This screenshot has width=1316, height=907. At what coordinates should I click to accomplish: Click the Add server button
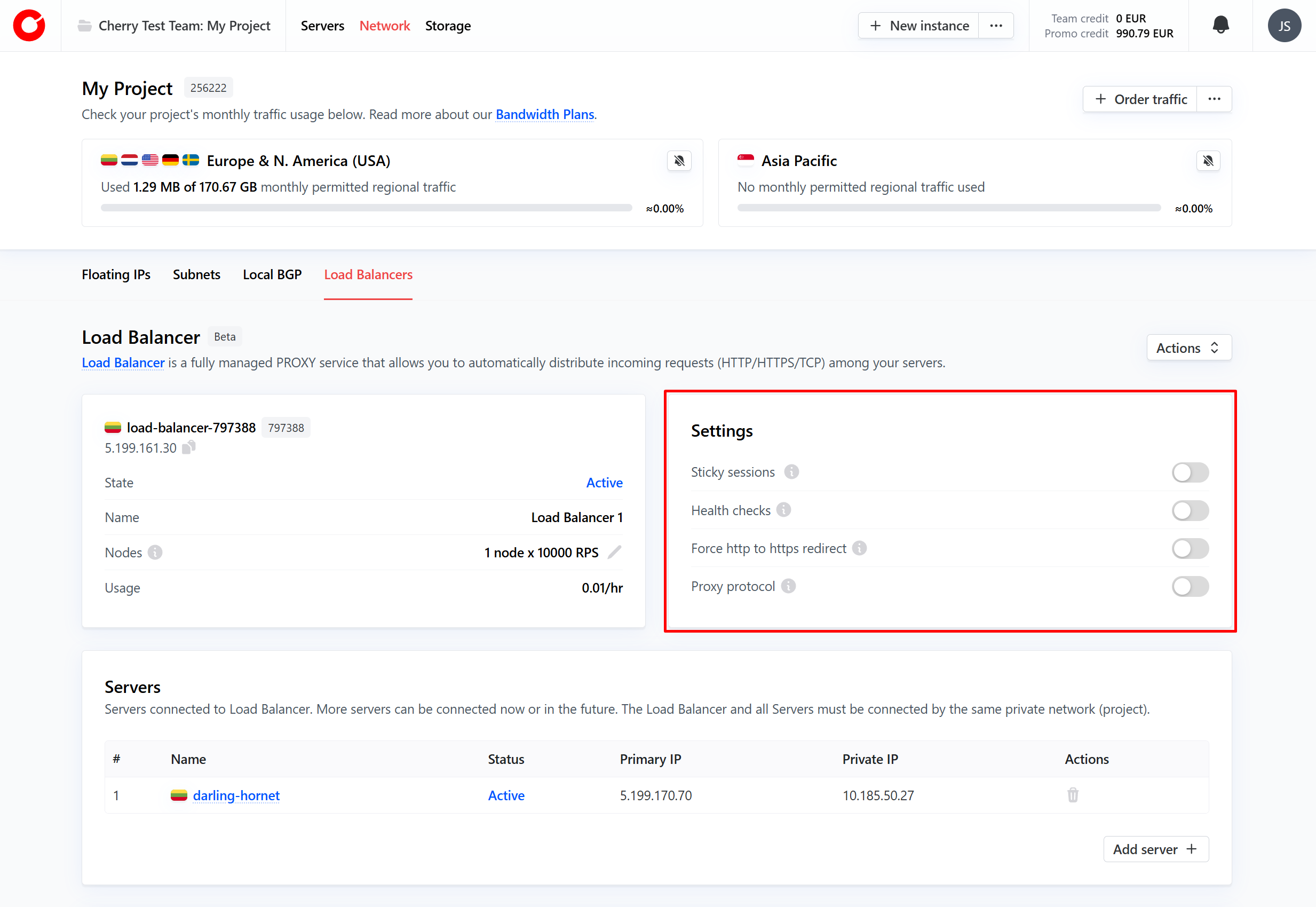coord(1155,849)
